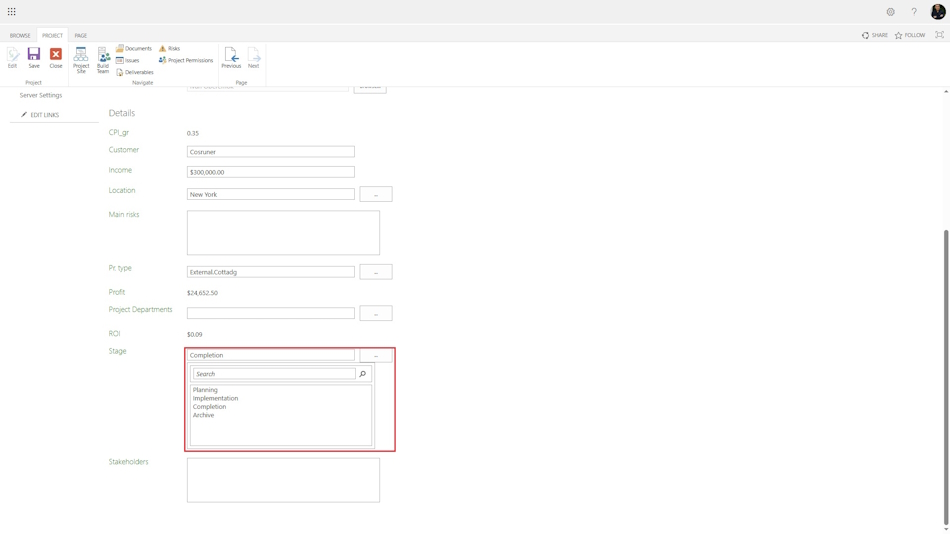The height and width of the screenshot is (534, 950).
Task: Click the ROI value $0.09
Action: (x=194, y=335)
